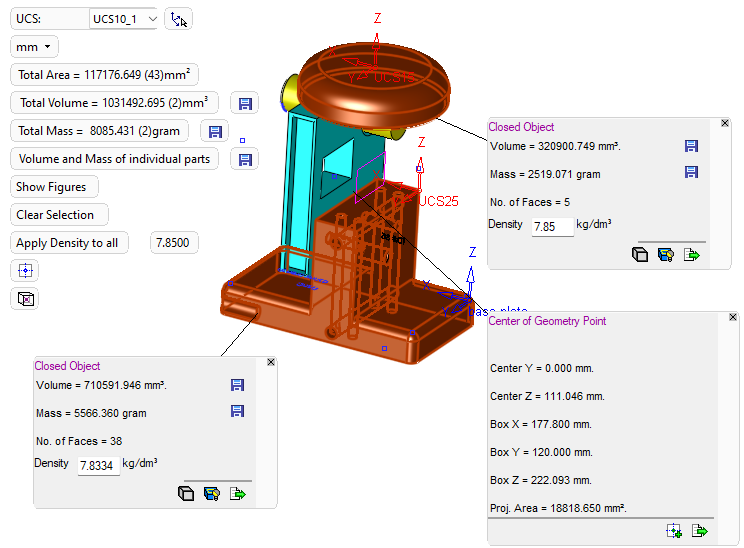Click the Apply Density to all button
The height and width of the screenshot is (548, 744).
pyautogui.click(x=68, y=243)
